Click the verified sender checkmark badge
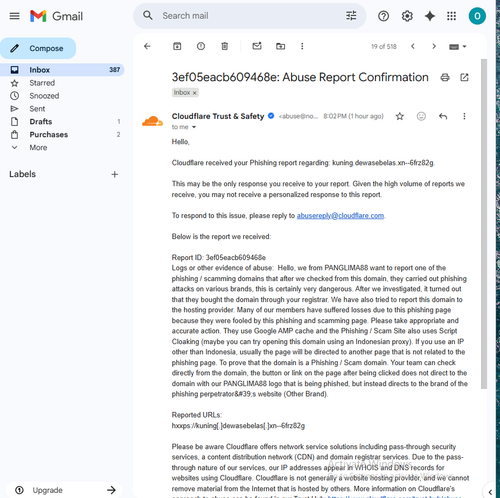 point(271,116)
